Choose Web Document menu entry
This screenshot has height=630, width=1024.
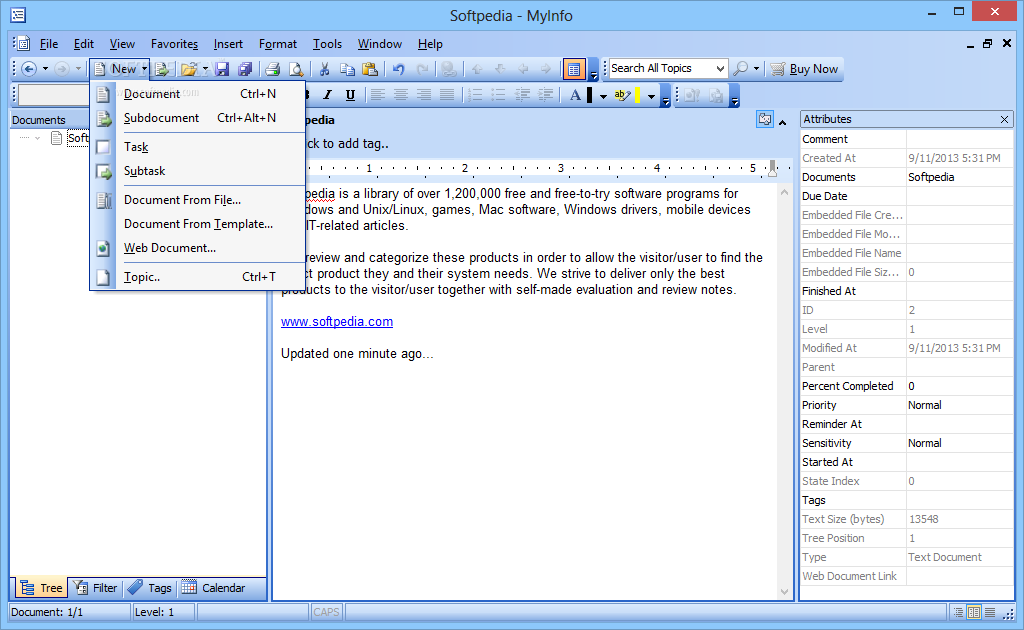click(198, 248)
